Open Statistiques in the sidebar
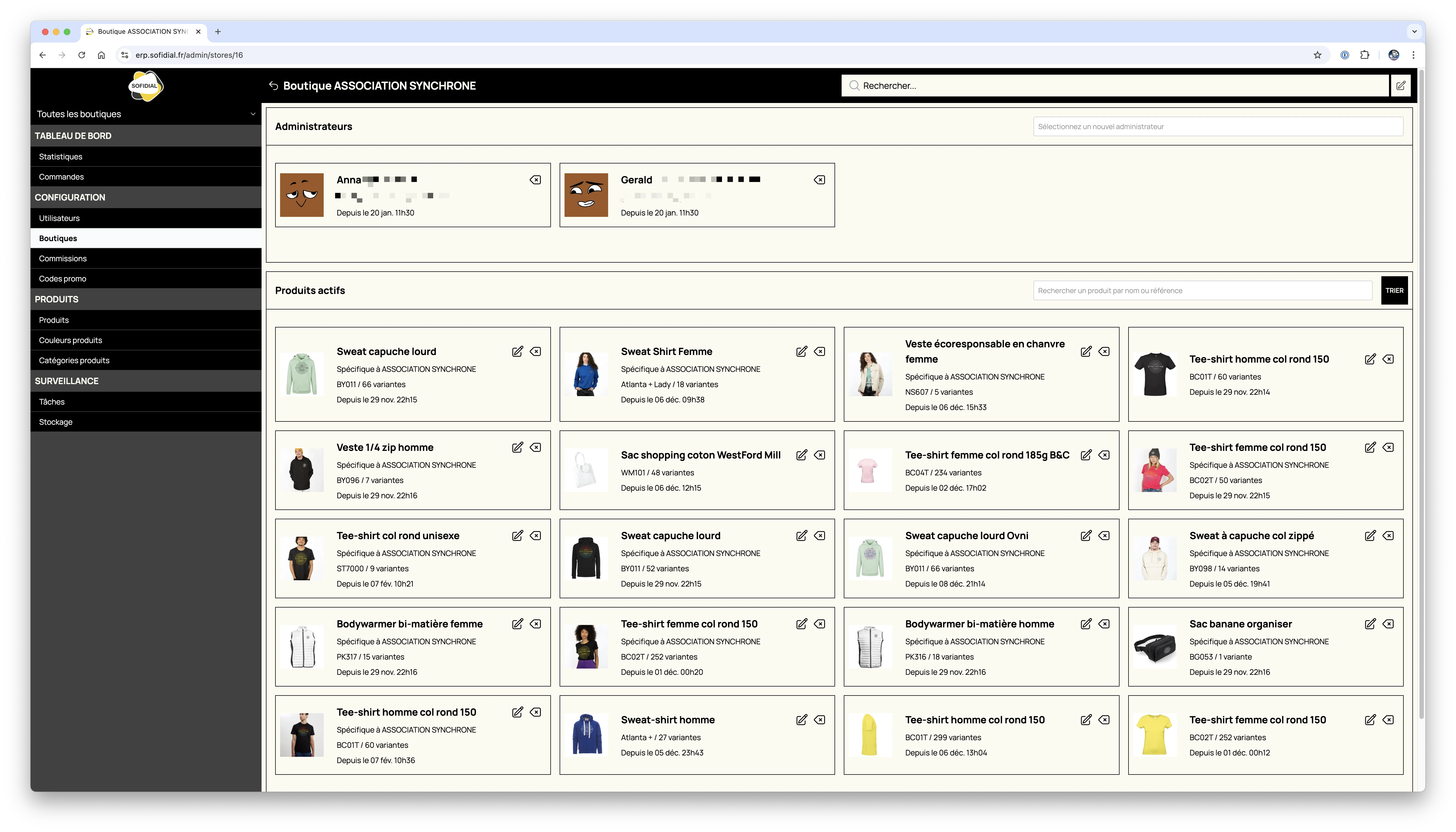Screen dimensions: 1456x832 [x=146, y=157]
